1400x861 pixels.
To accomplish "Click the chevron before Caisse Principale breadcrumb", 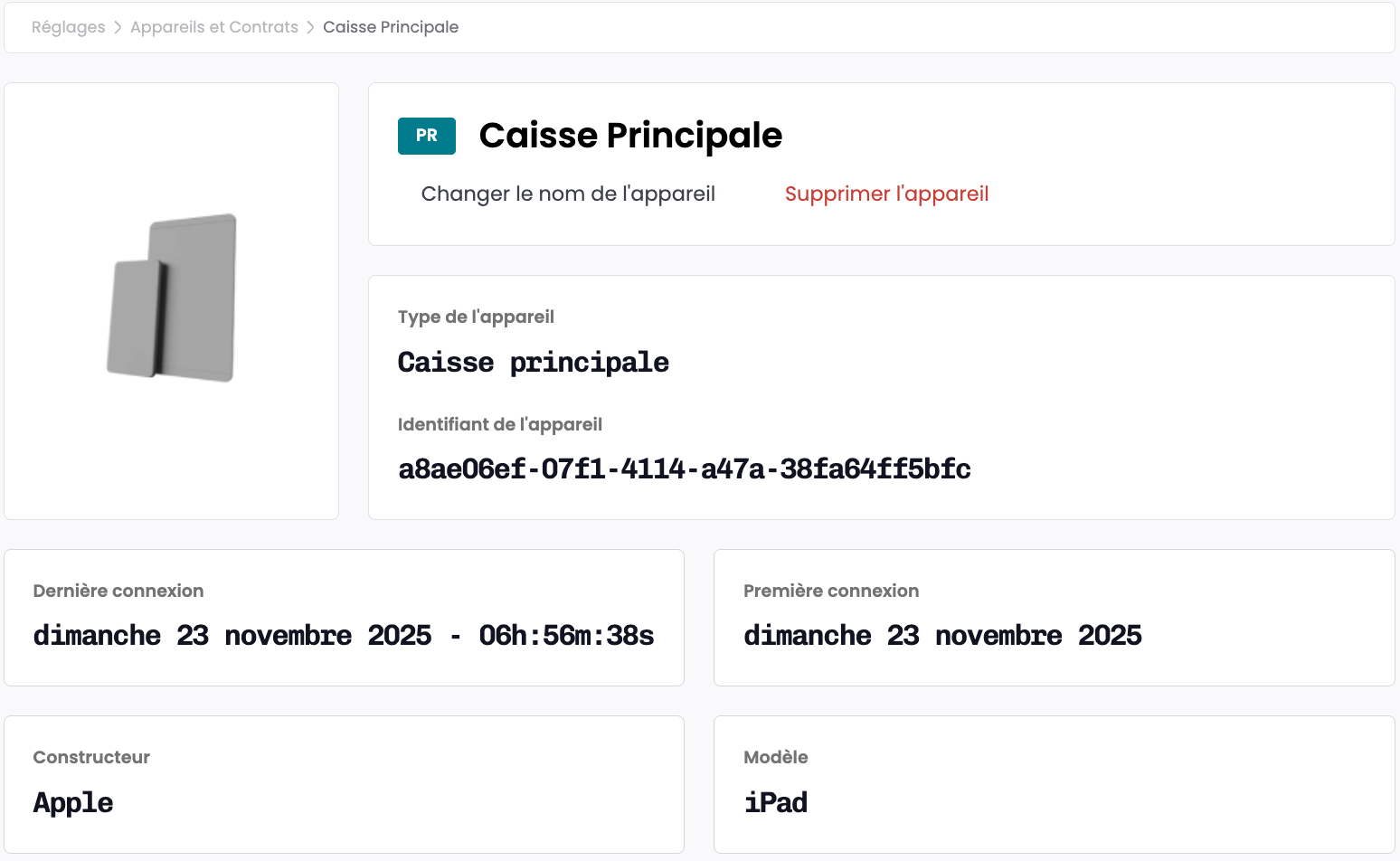I will click(x=310, y=27).
